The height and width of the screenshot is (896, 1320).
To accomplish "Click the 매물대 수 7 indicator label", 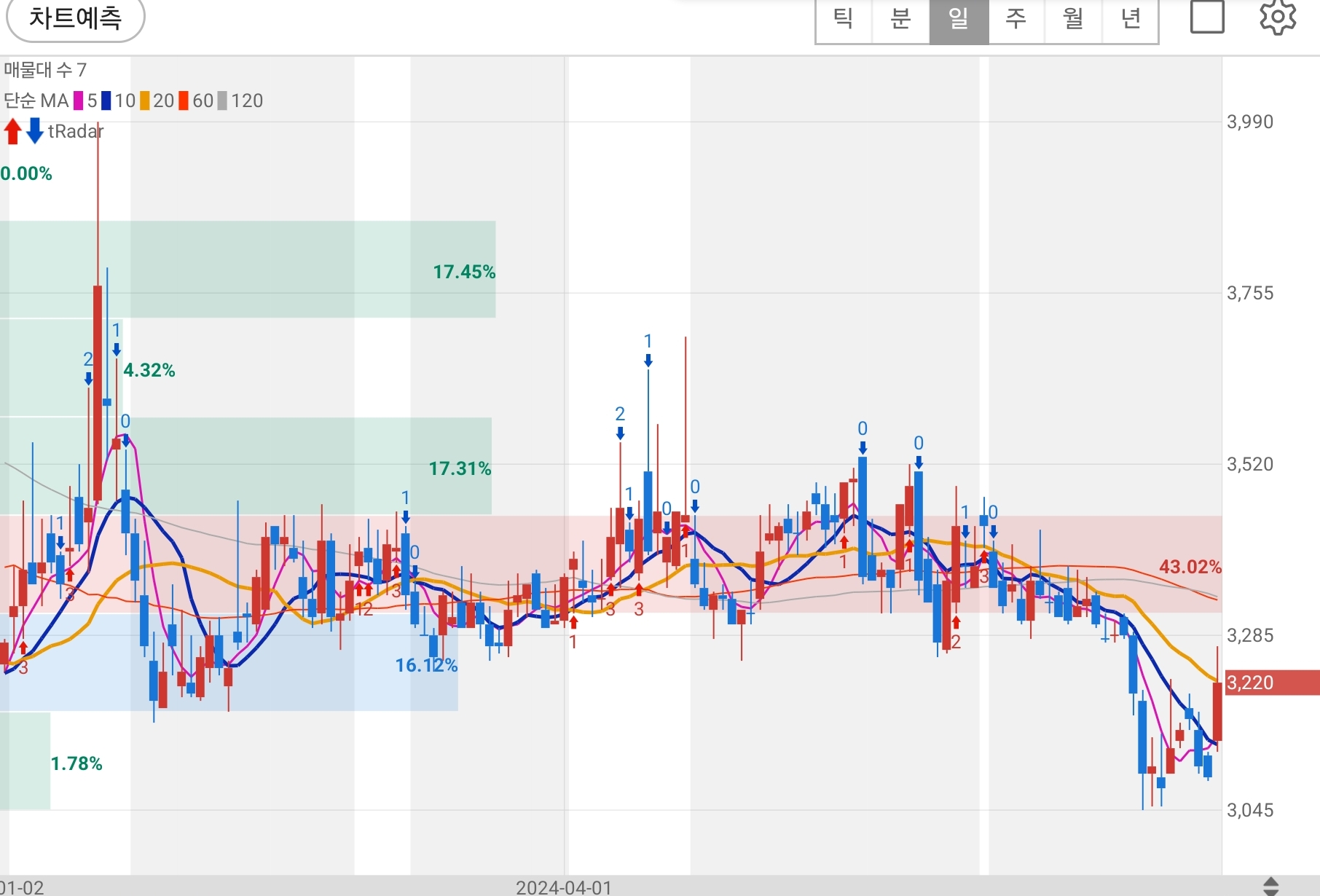I will point(45,70).
